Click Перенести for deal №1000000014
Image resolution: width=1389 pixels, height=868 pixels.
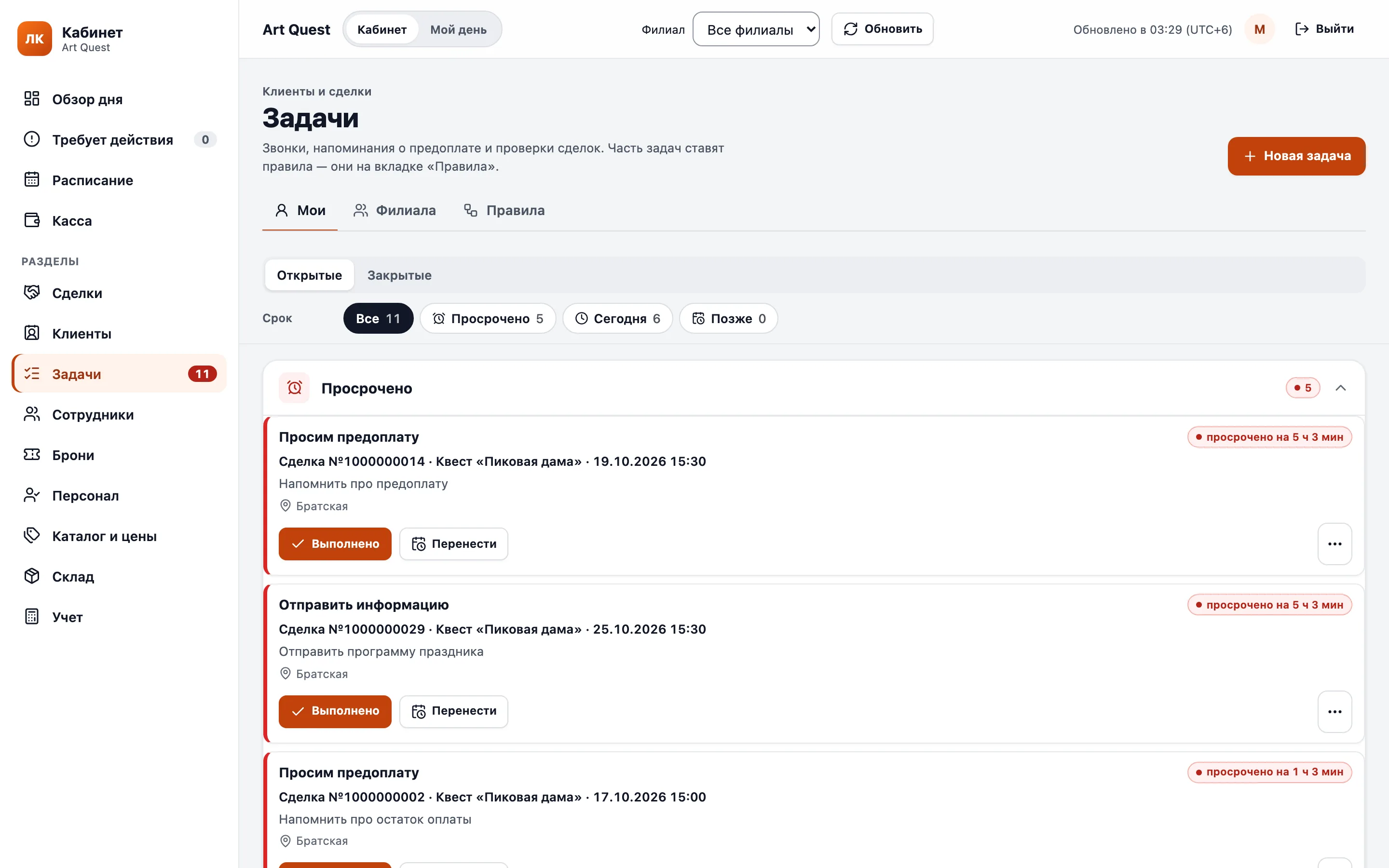(453, 543)
